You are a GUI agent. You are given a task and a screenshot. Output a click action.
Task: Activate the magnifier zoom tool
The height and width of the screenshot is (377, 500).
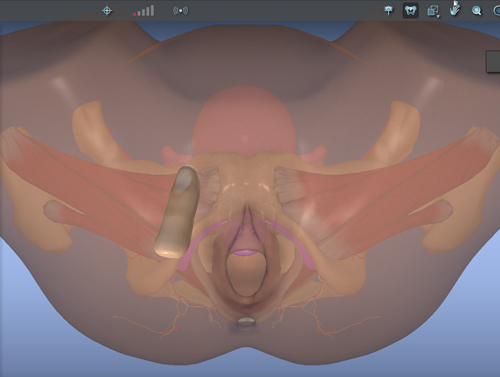click(477, 11)
